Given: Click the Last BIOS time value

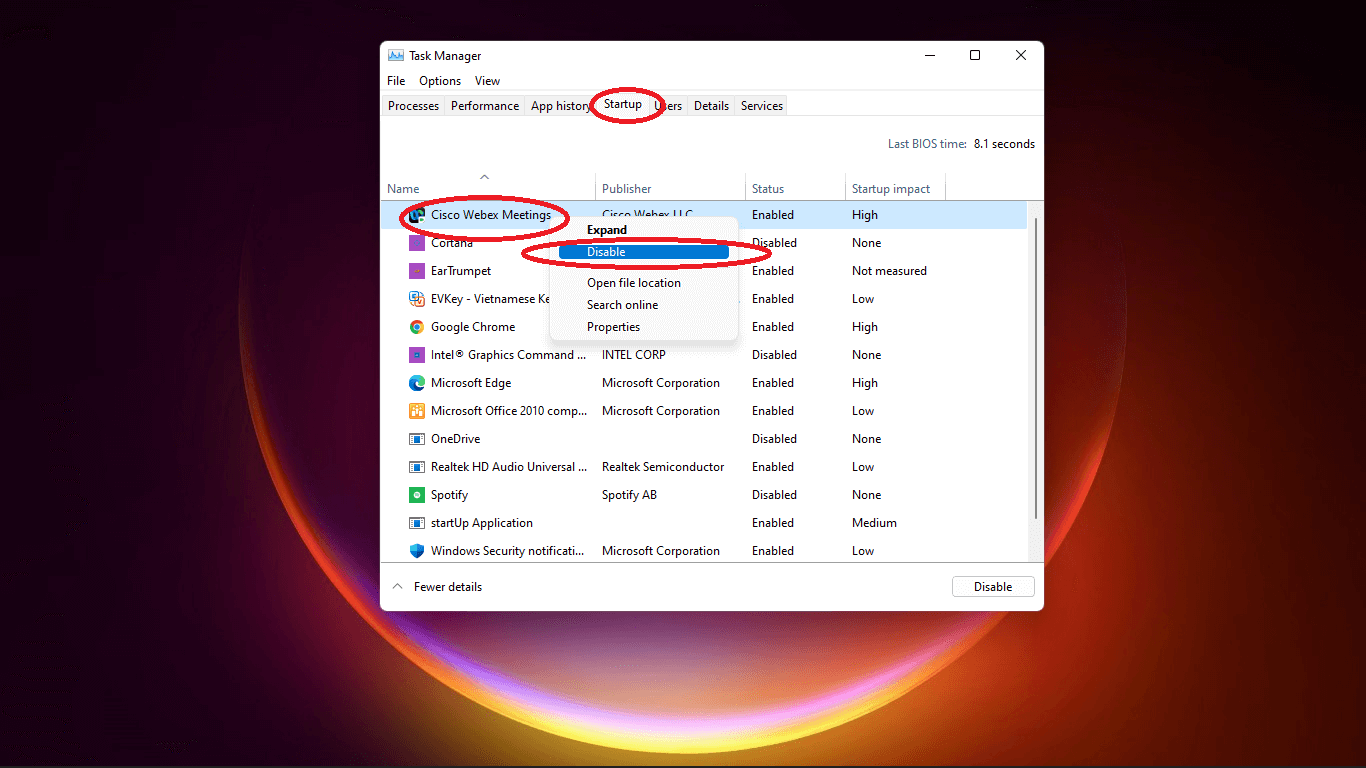Looking at the screenshot, I should [x=1004, y=144].
